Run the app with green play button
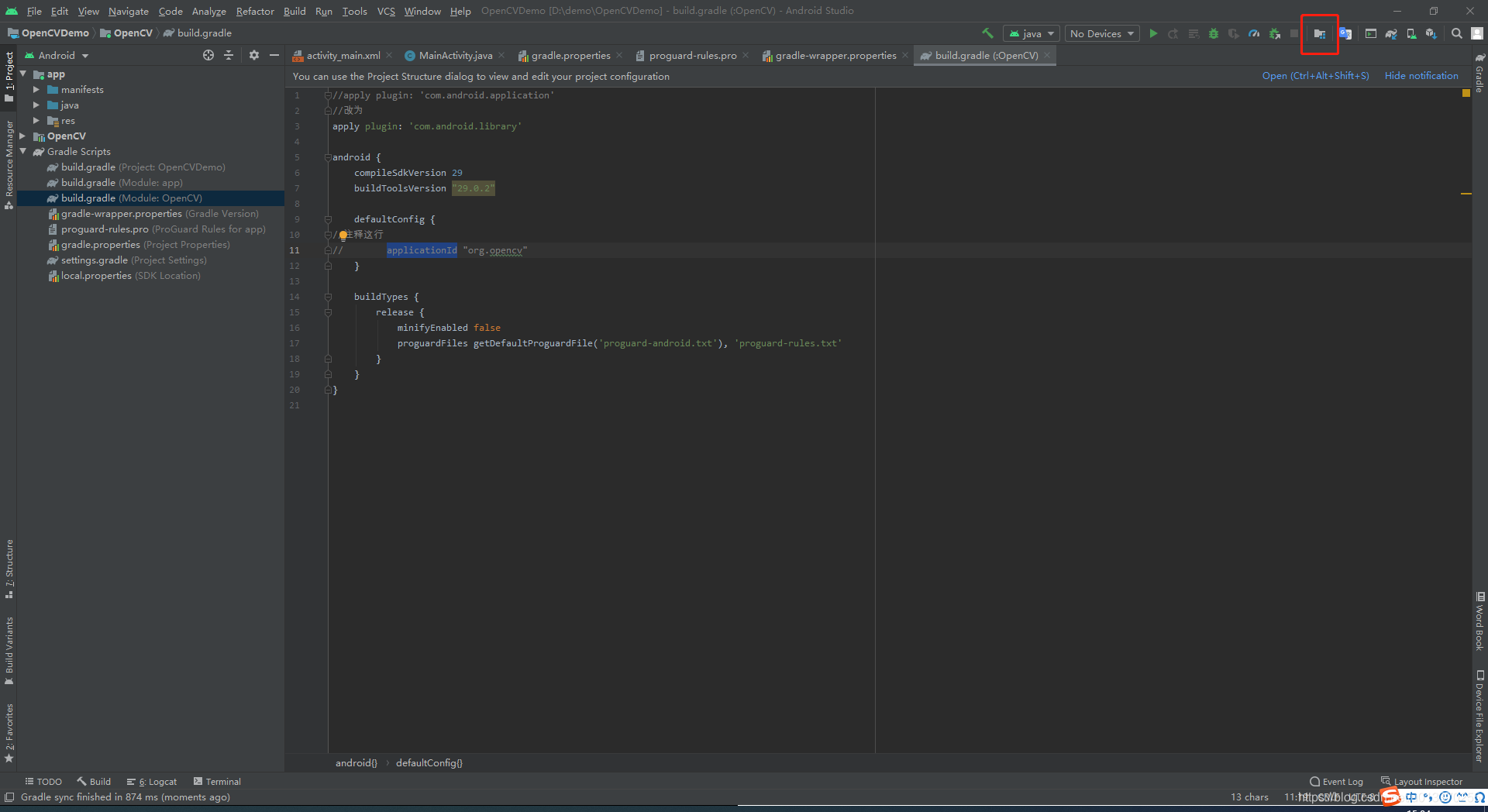This screenshot has width=1488, height=812. click(1153, 33)
